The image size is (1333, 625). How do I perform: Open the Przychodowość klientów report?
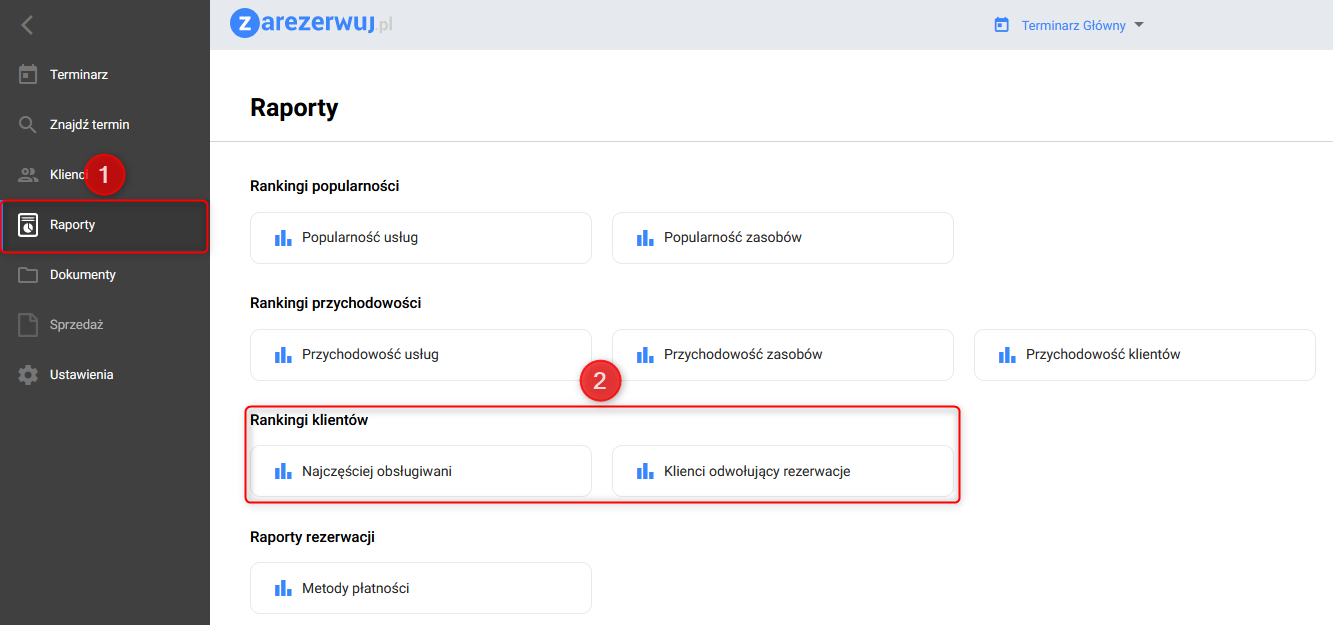pos(1144,355)
